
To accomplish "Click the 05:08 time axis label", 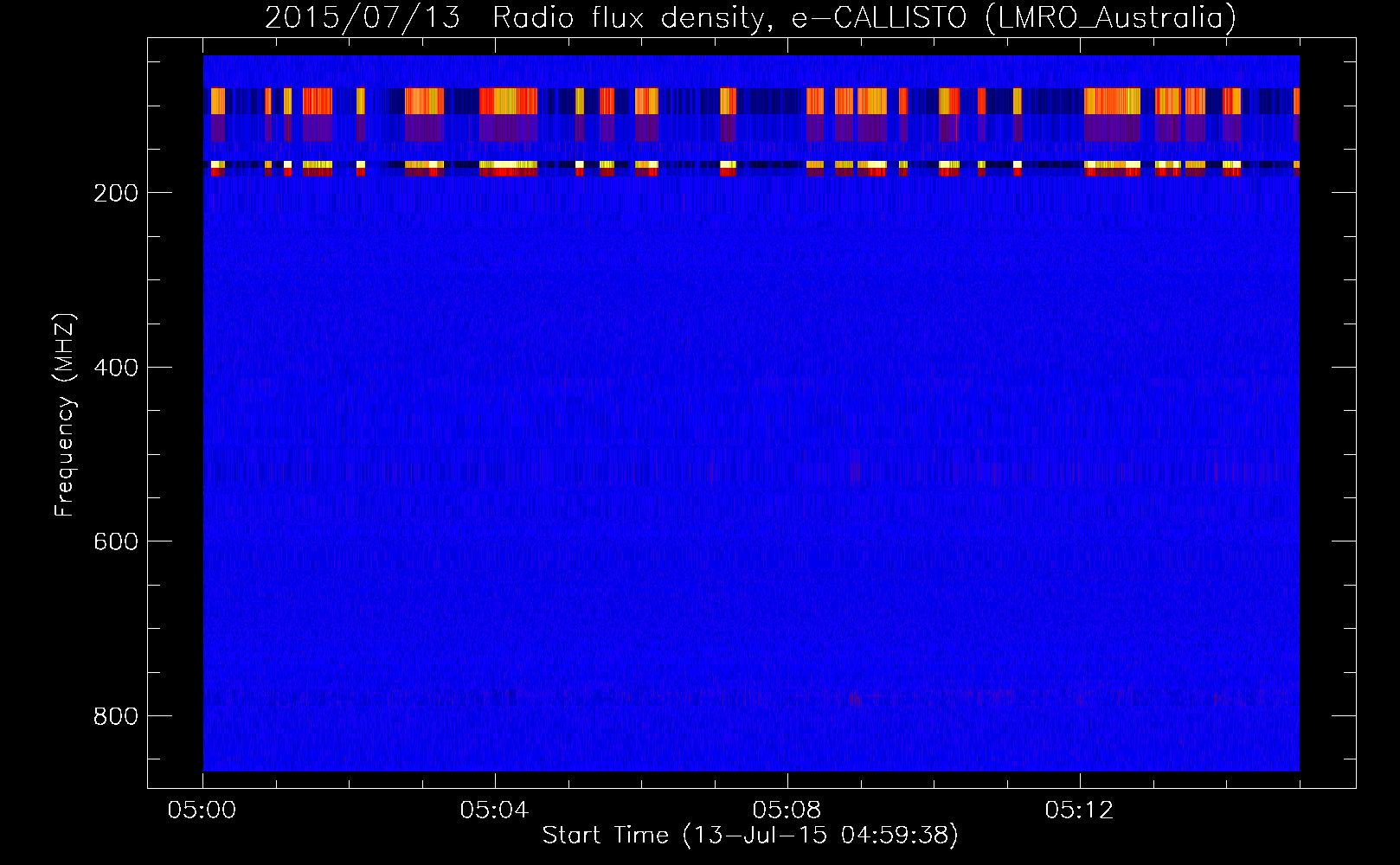I will coord(787,810).
